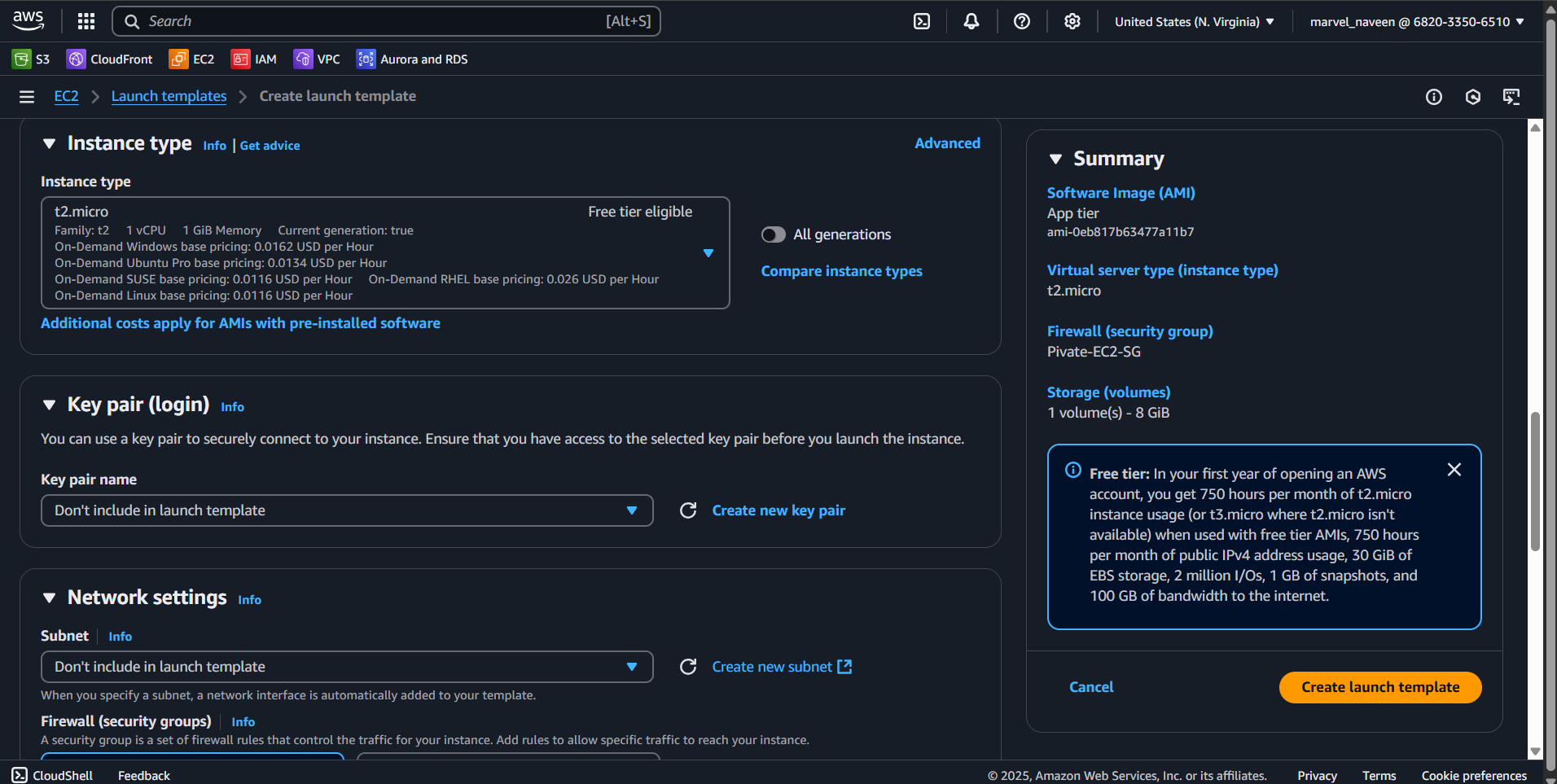Viewport: 1557px width, 784px height.
Task: Collapse the Network settings section
Action: click(x=50, y=598)
